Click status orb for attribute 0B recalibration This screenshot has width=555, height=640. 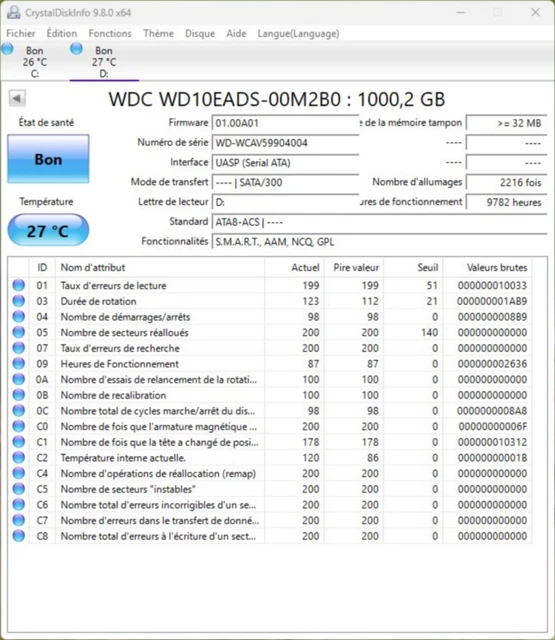click(x=18, y=395)
